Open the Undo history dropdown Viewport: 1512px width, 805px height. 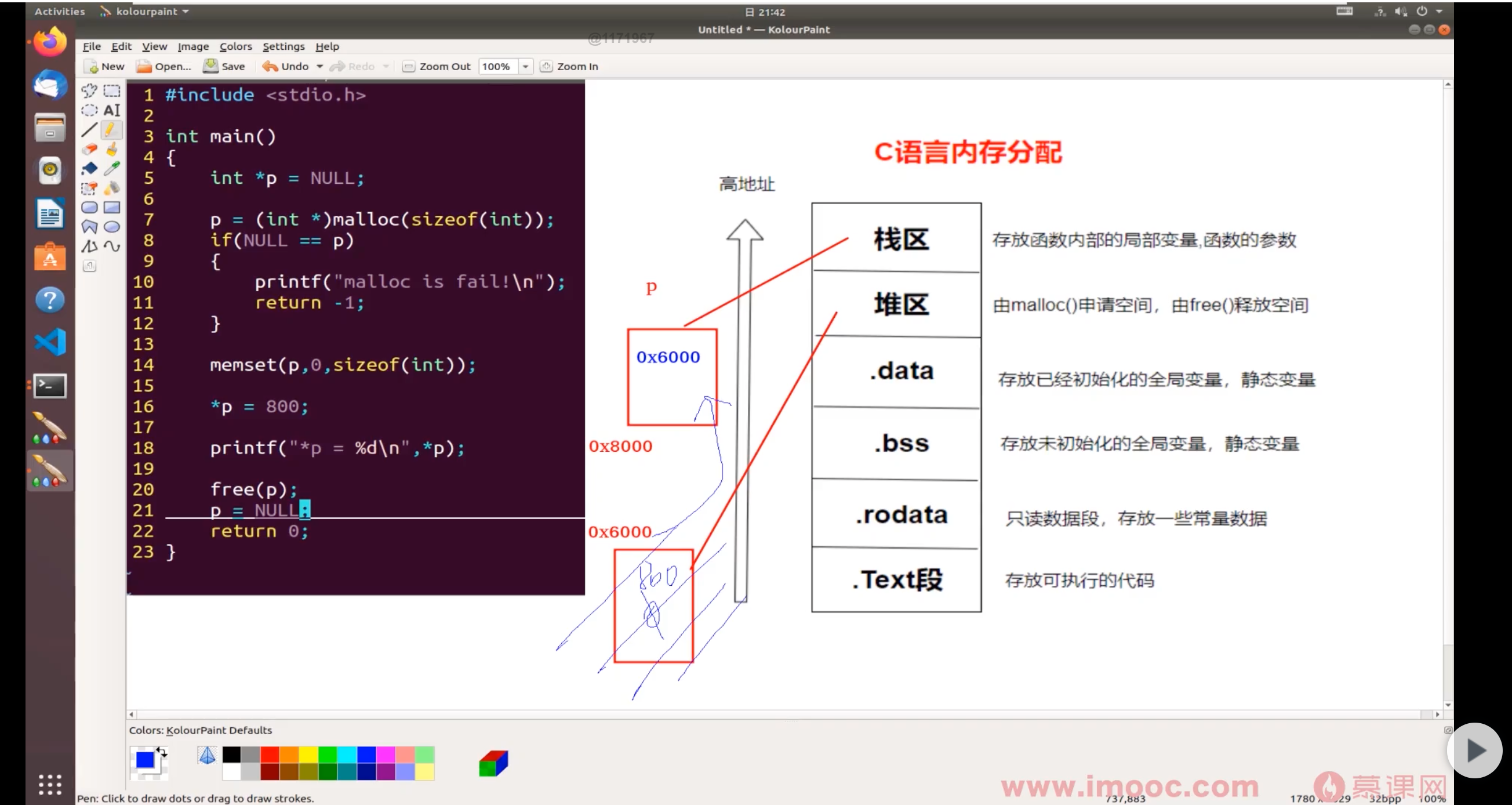tap(321, 66)
